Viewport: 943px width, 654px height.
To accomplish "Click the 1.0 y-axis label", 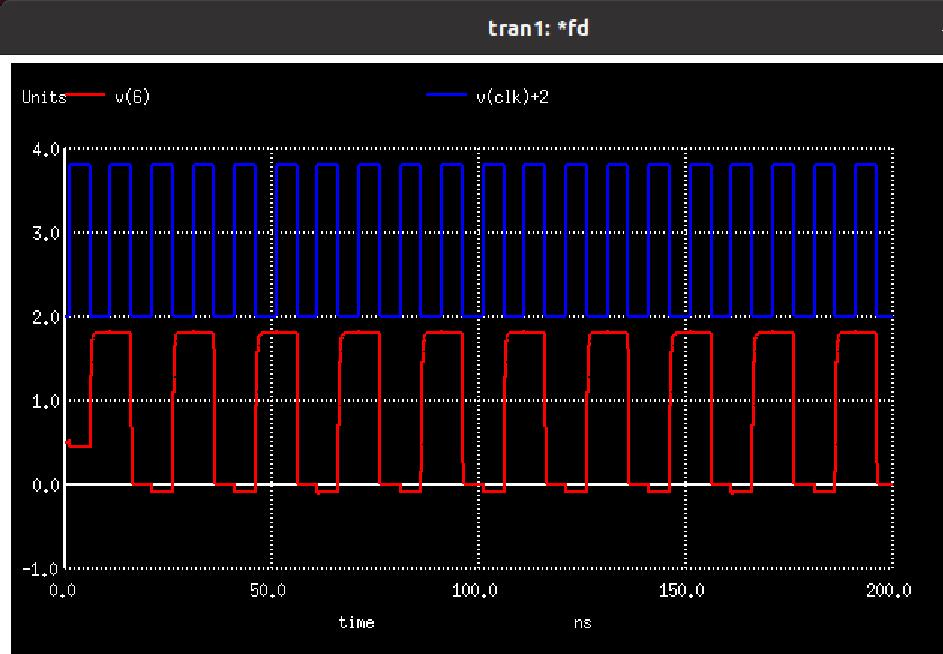I will [x=46, y=401].
